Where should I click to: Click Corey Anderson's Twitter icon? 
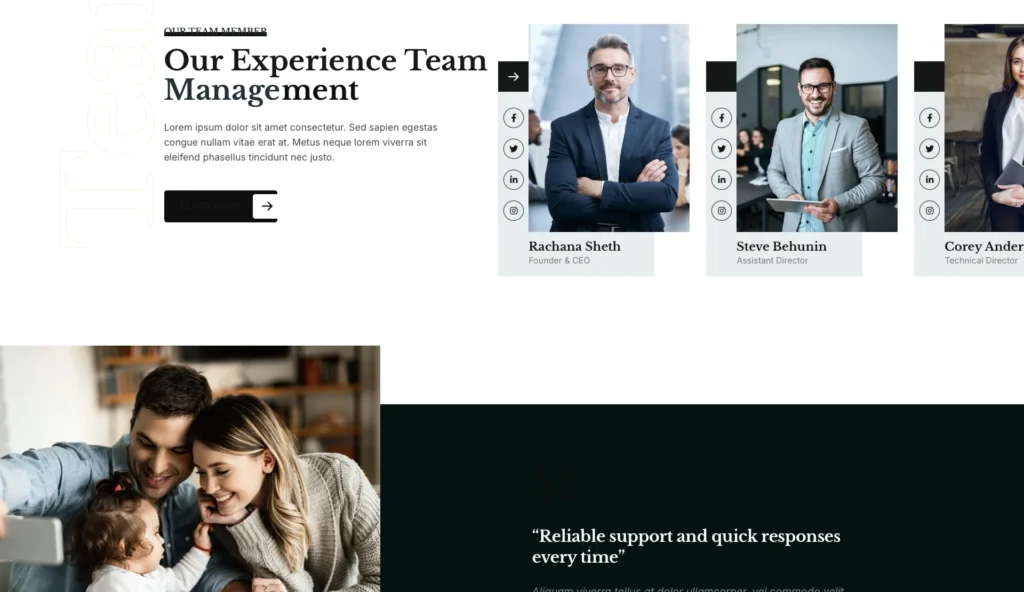pyautogui.click(x=929, y=149)
